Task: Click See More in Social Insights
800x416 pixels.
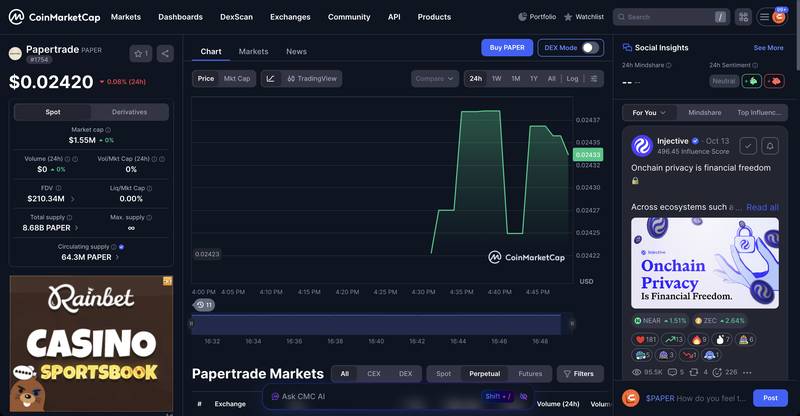Action: coord(768,47)
